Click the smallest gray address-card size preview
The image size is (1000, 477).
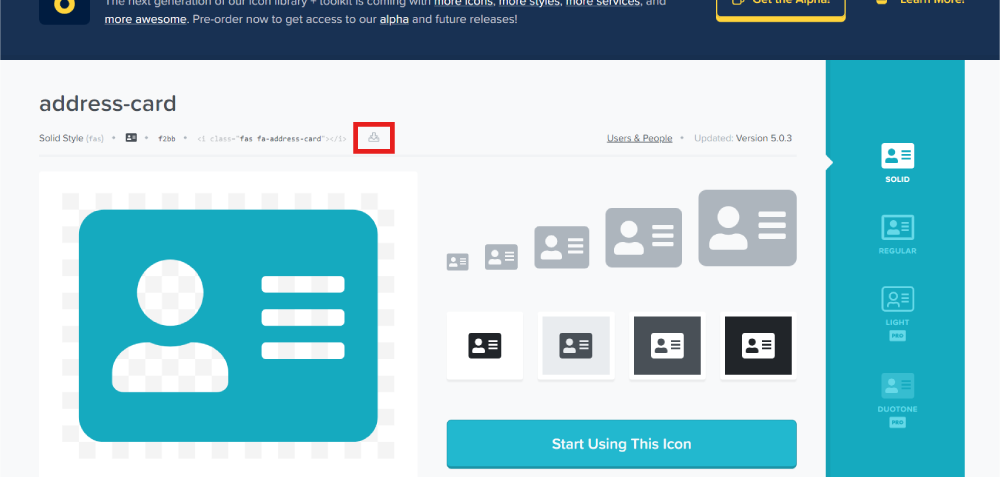click(x=457, y=262)
